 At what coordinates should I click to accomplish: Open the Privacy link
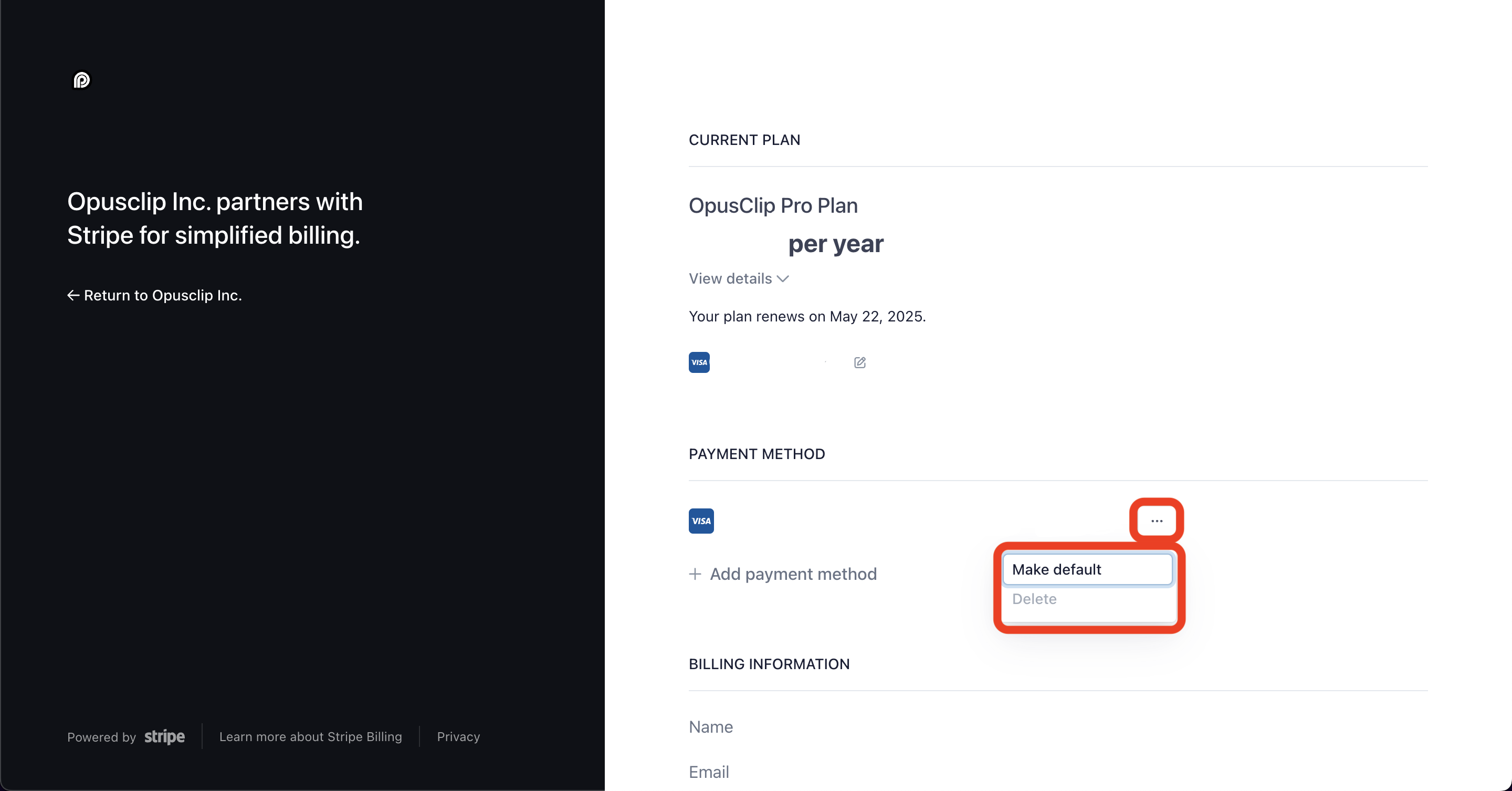click(458, 736)
